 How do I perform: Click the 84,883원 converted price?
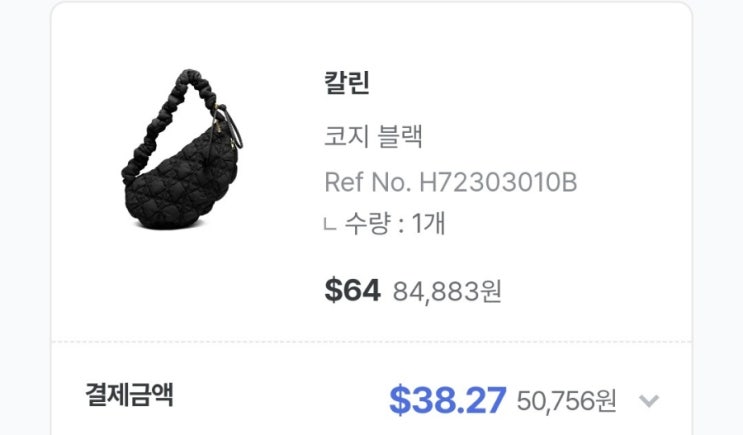[447, 291]
